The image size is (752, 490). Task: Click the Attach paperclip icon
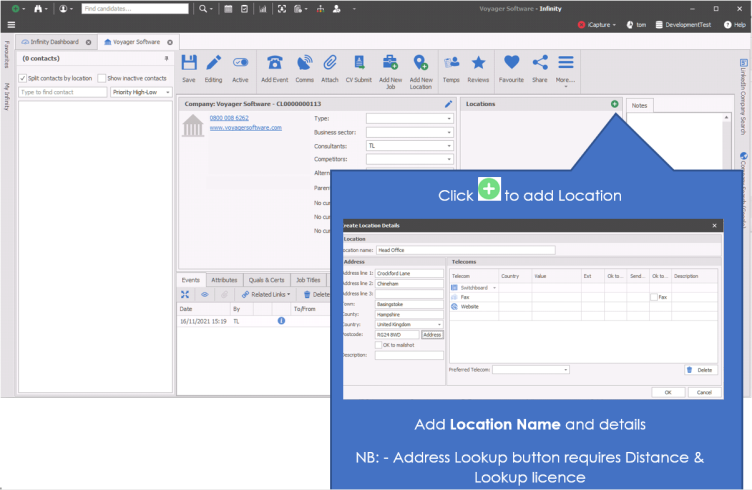[x=330, y=66]
